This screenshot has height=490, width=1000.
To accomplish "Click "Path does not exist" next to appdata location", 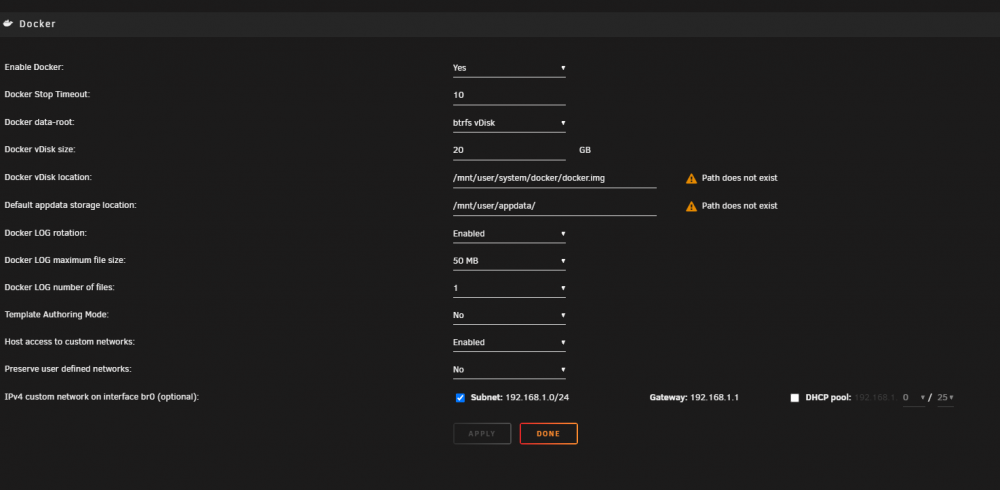I will [x=739, y=206].
